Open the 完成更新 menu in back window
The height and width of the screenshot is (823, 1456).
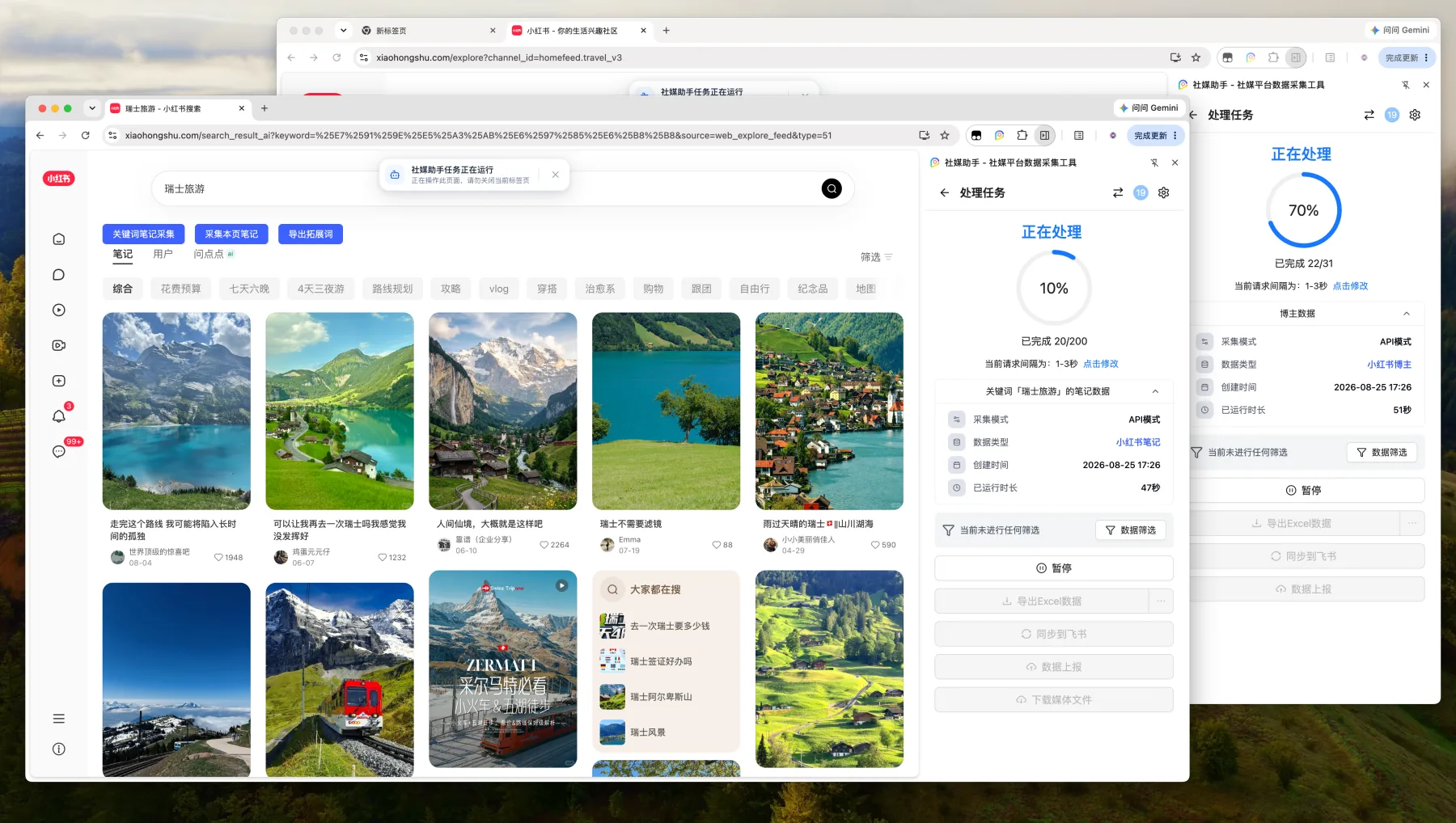[1407, 57]
